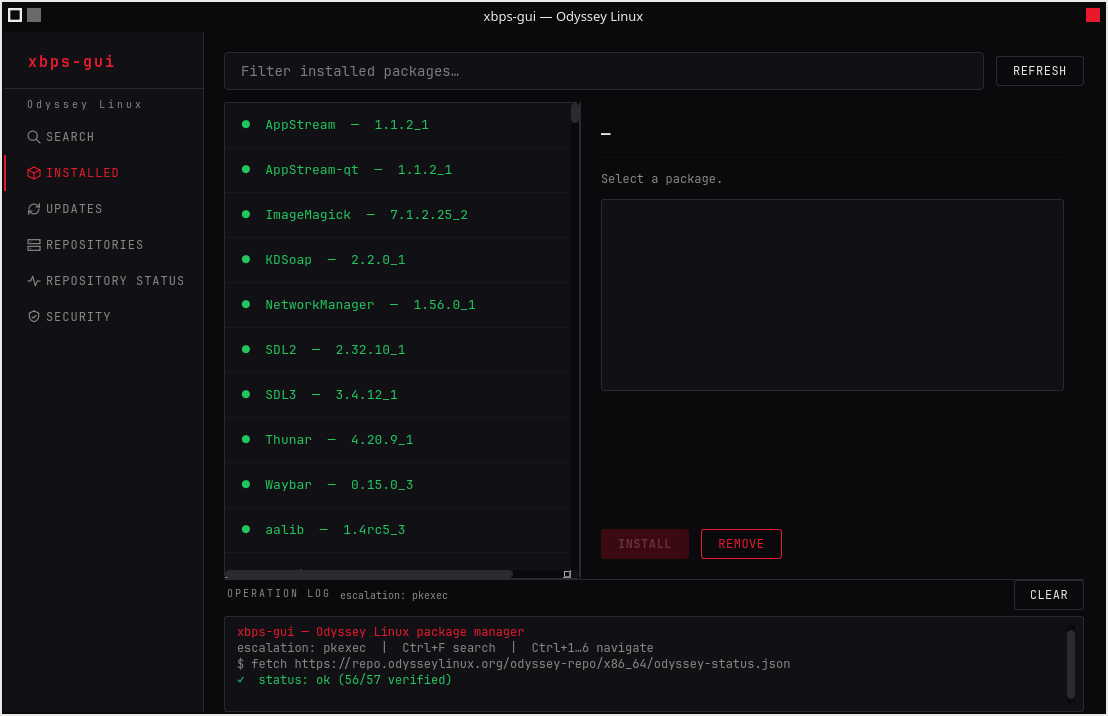The image size is (1108, 716).
Task: Select the Thunar 4.20.9_1 package
Action: click(398, 440)
